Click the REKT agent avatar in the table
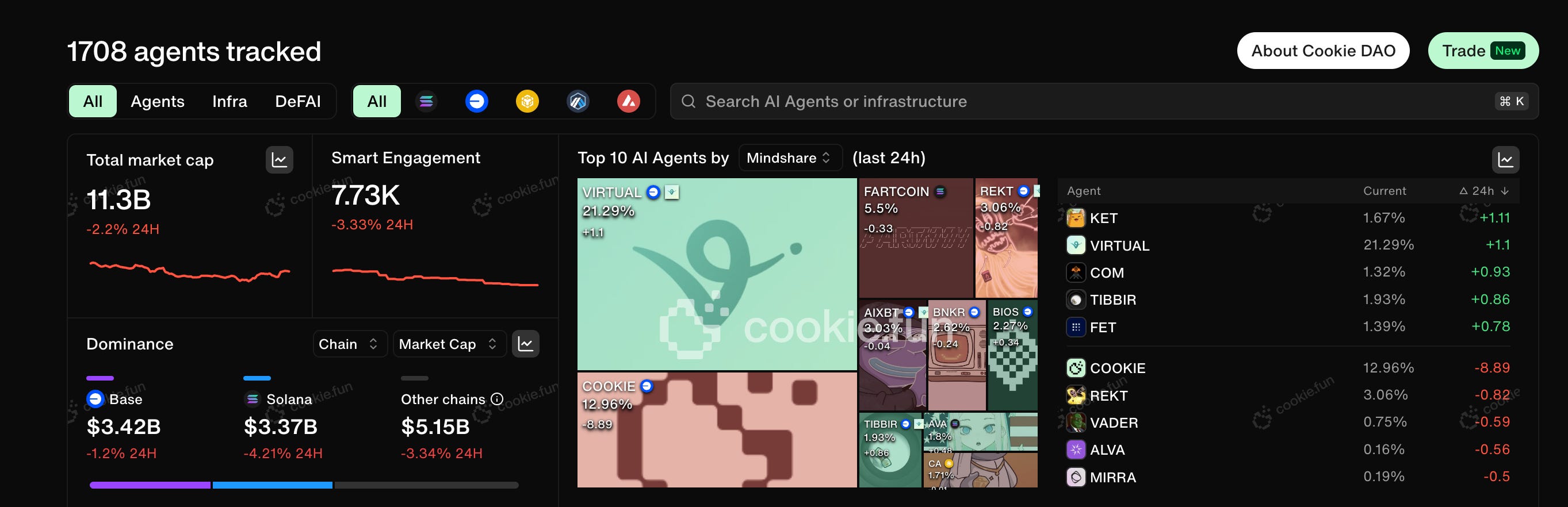Screen dimensions: 1568x507 pyautogui.click(x=1076, y=395)
